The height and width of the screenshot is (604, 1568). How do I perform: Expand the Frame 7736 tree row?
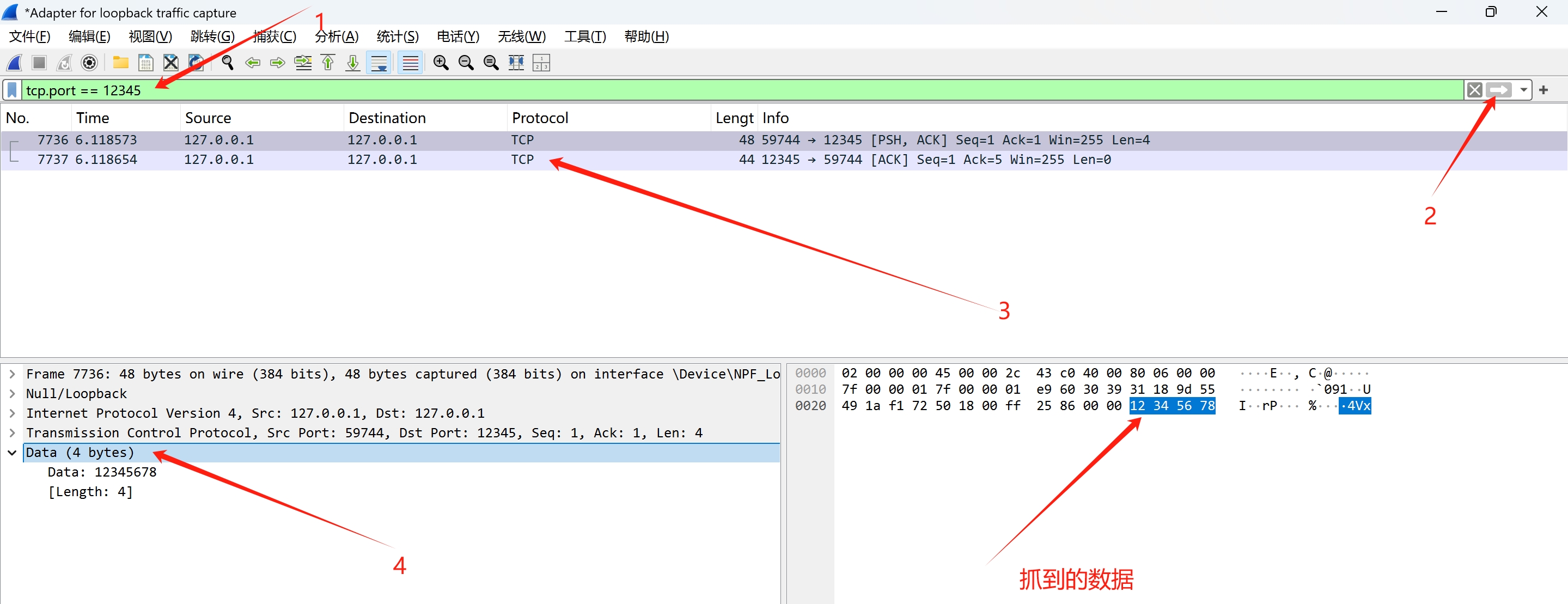point(12,374)
